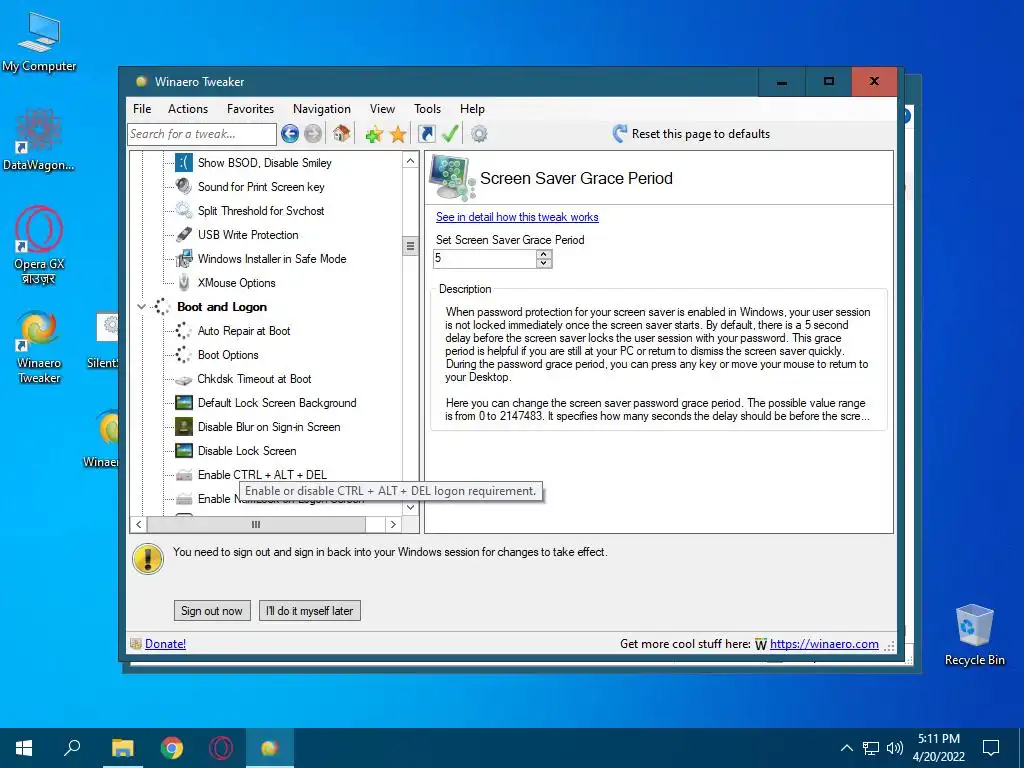Open settings with gear toolbar icon
The image size is (1024, 768).
[479, 134]
